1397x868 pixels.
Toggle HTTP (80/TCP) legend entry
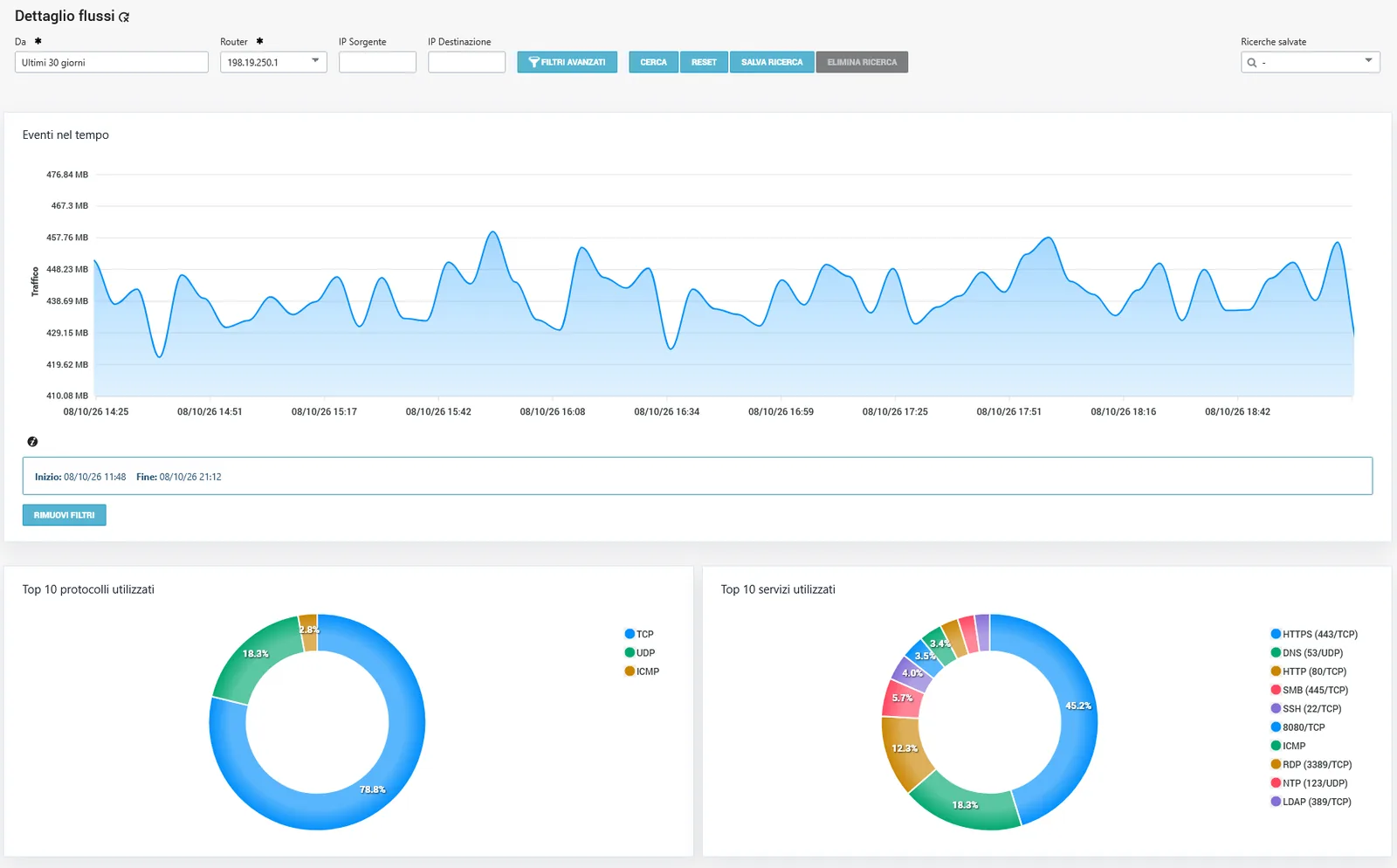tap(1309, 672)
